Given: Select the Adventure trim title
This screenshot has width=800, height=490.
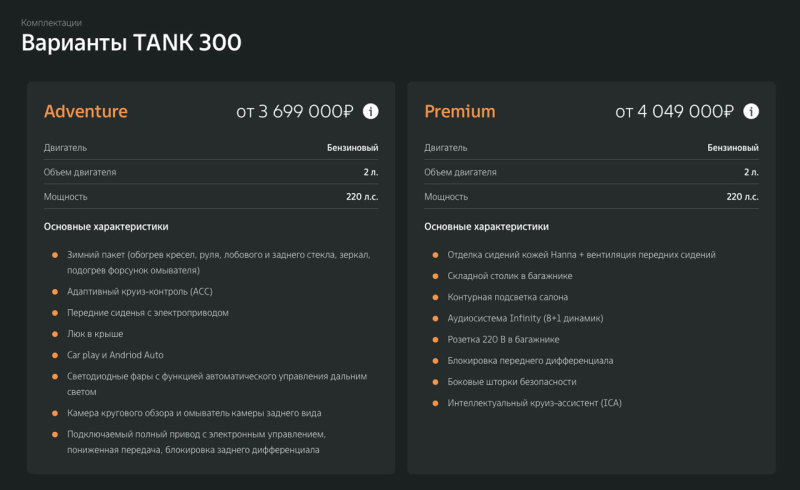Looking at the screenshot, I should coord(86,111).
